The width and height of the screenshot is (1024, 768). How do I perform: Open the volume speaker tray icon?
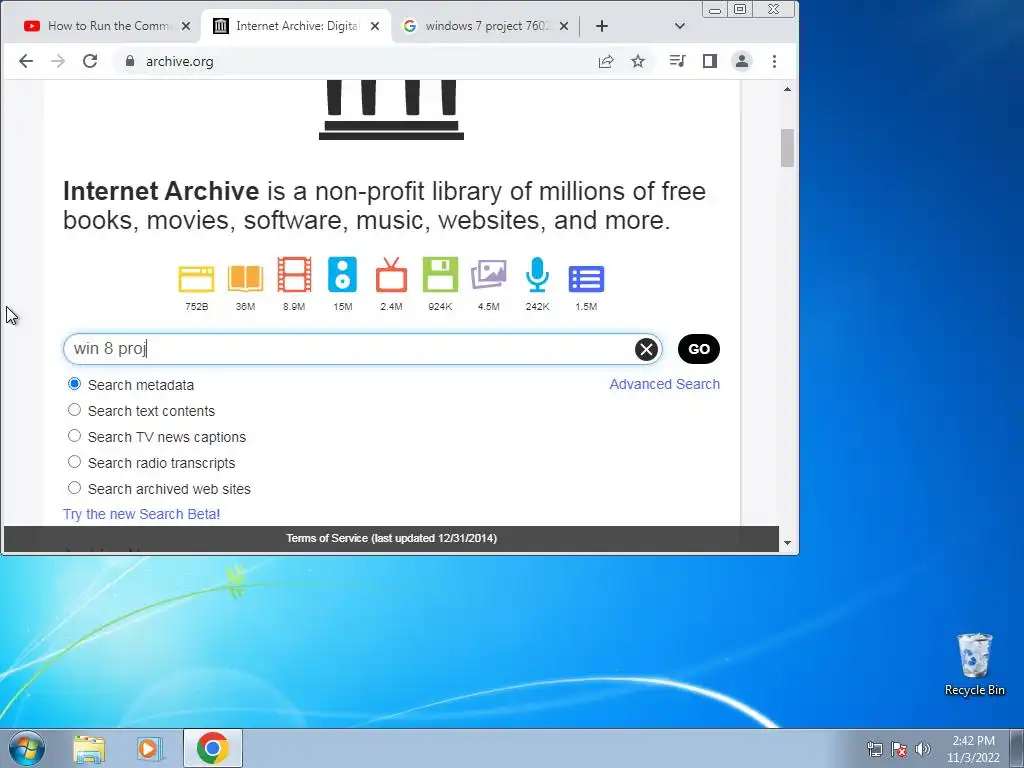922,749
